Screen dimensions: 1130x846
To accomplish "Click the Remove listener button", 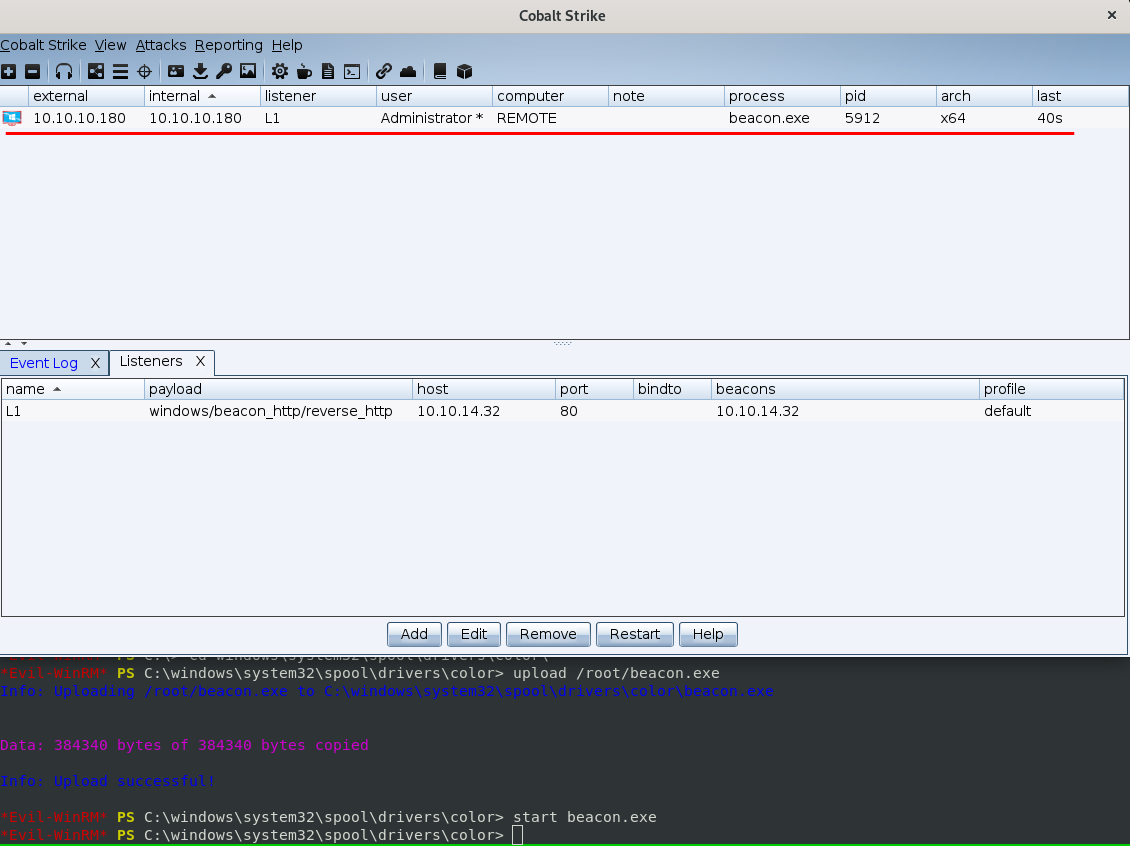I will pyautogui.click(x=548, y=634).
